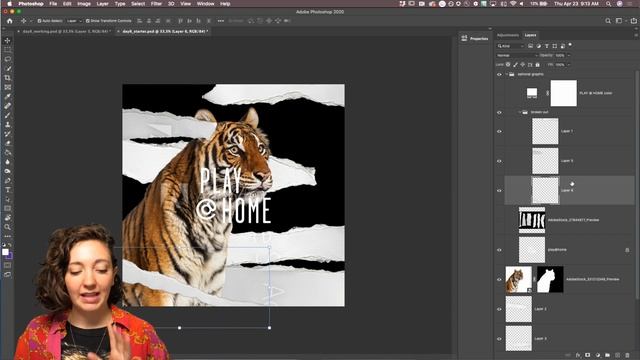This screenshot has width=640, height=360.
Task: Select the Layers panel tab
Action: coord(530,35)
